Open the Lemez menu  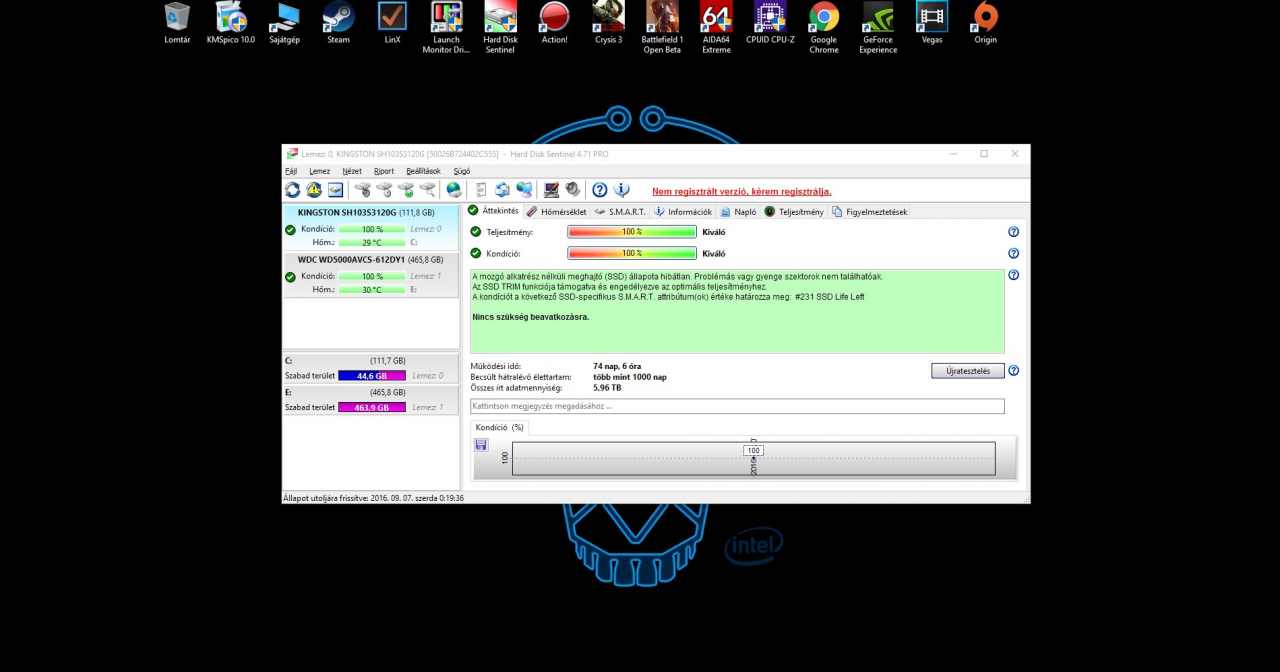tap(319, 171)
